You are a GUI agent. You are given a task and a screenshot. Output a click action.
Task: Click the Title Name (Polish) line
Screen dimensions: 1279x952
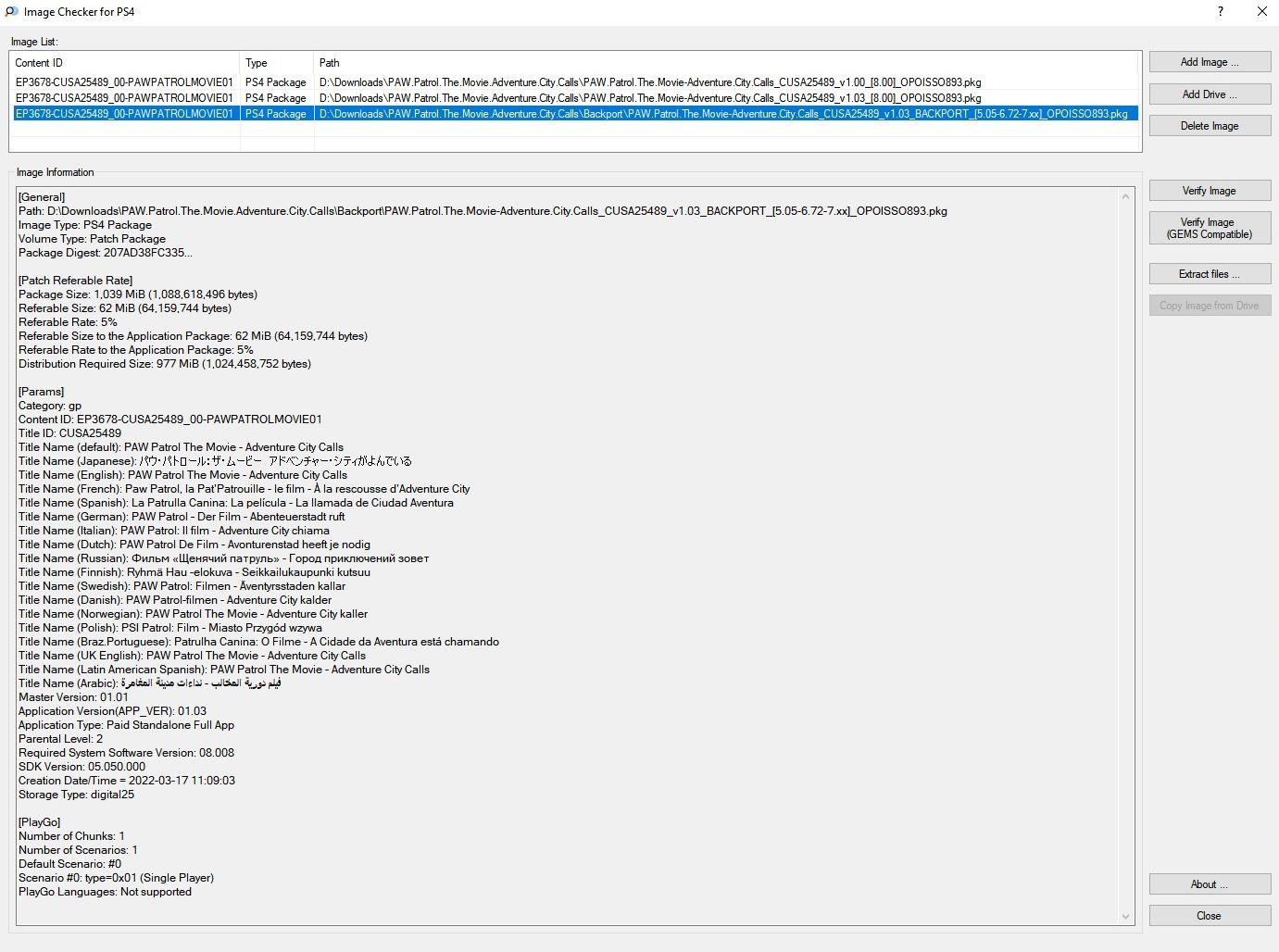pyautogui.click(x=170, y=628)
